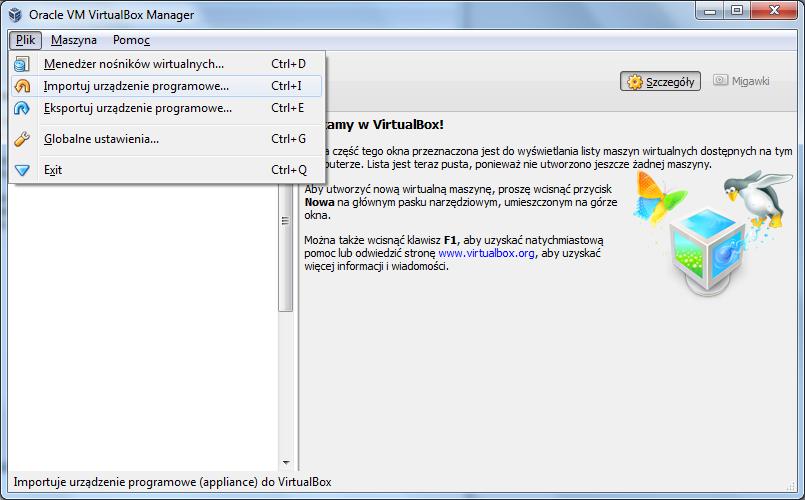This screenshot has height=500, width=805.
Task: Visit the www.virtualbox.org link
Action: 486,253
